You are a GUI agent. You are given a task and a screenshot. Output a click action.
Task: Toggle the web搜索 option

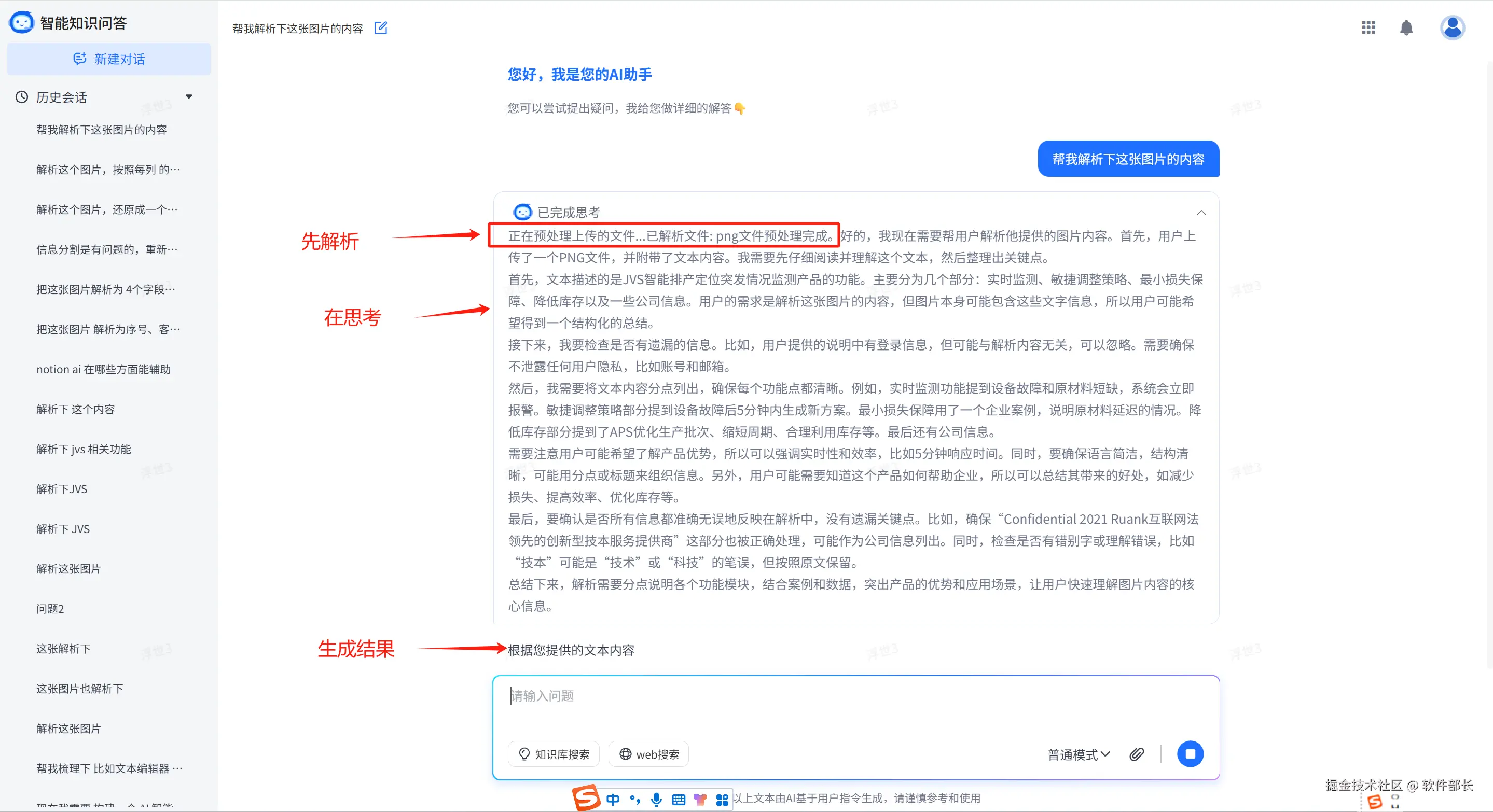point(648,753)
